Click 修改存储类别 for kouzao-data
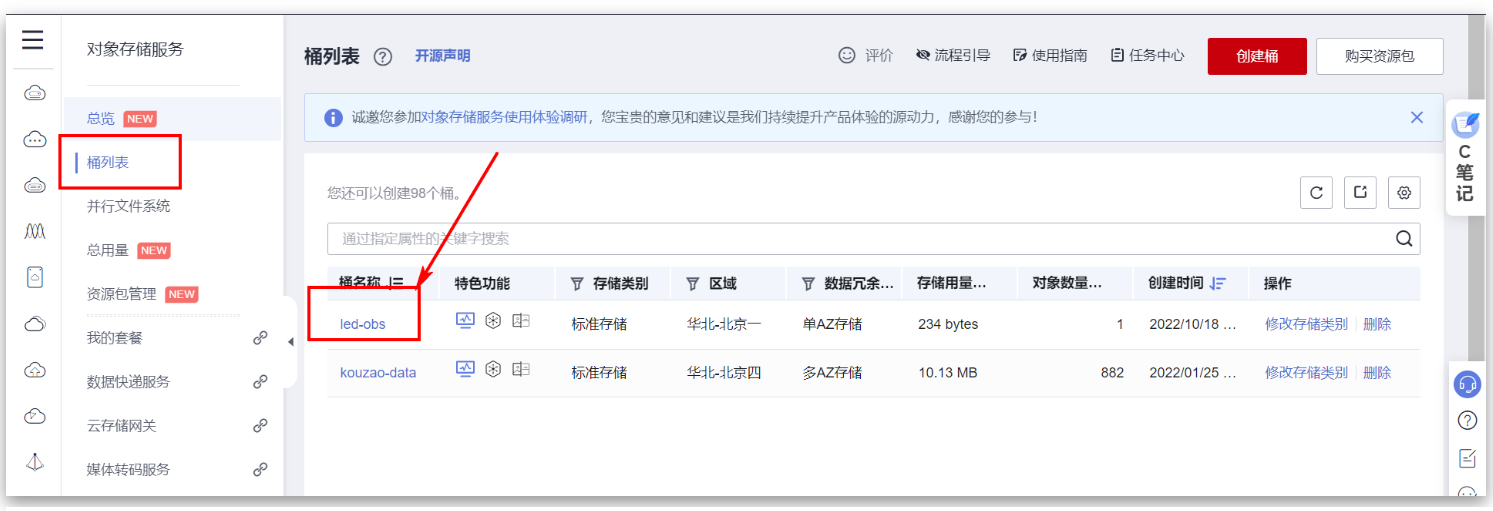Viewport: 1493px width, 511px height. point(1306,372)
